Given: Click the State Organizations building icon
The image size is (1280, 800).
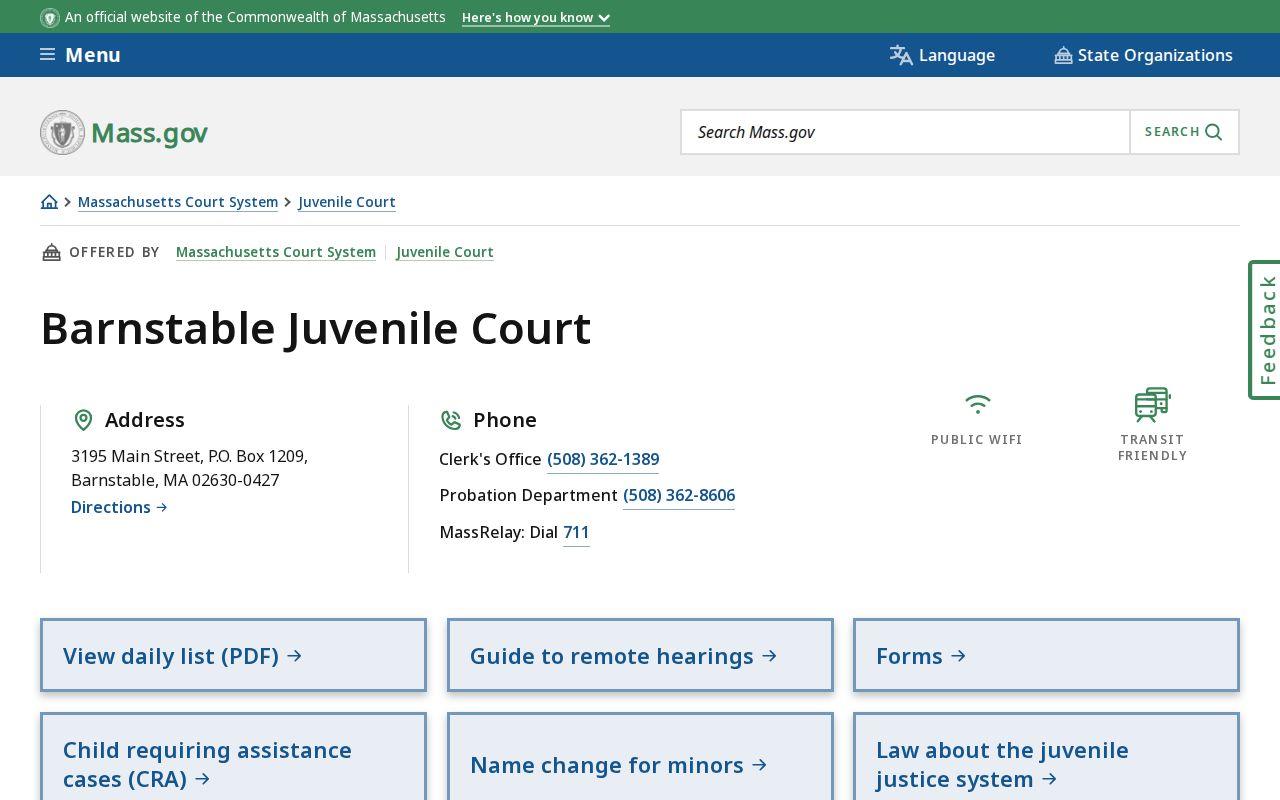Looking at the screenshot, I should pyautogui.click(x=1063, y=55).
